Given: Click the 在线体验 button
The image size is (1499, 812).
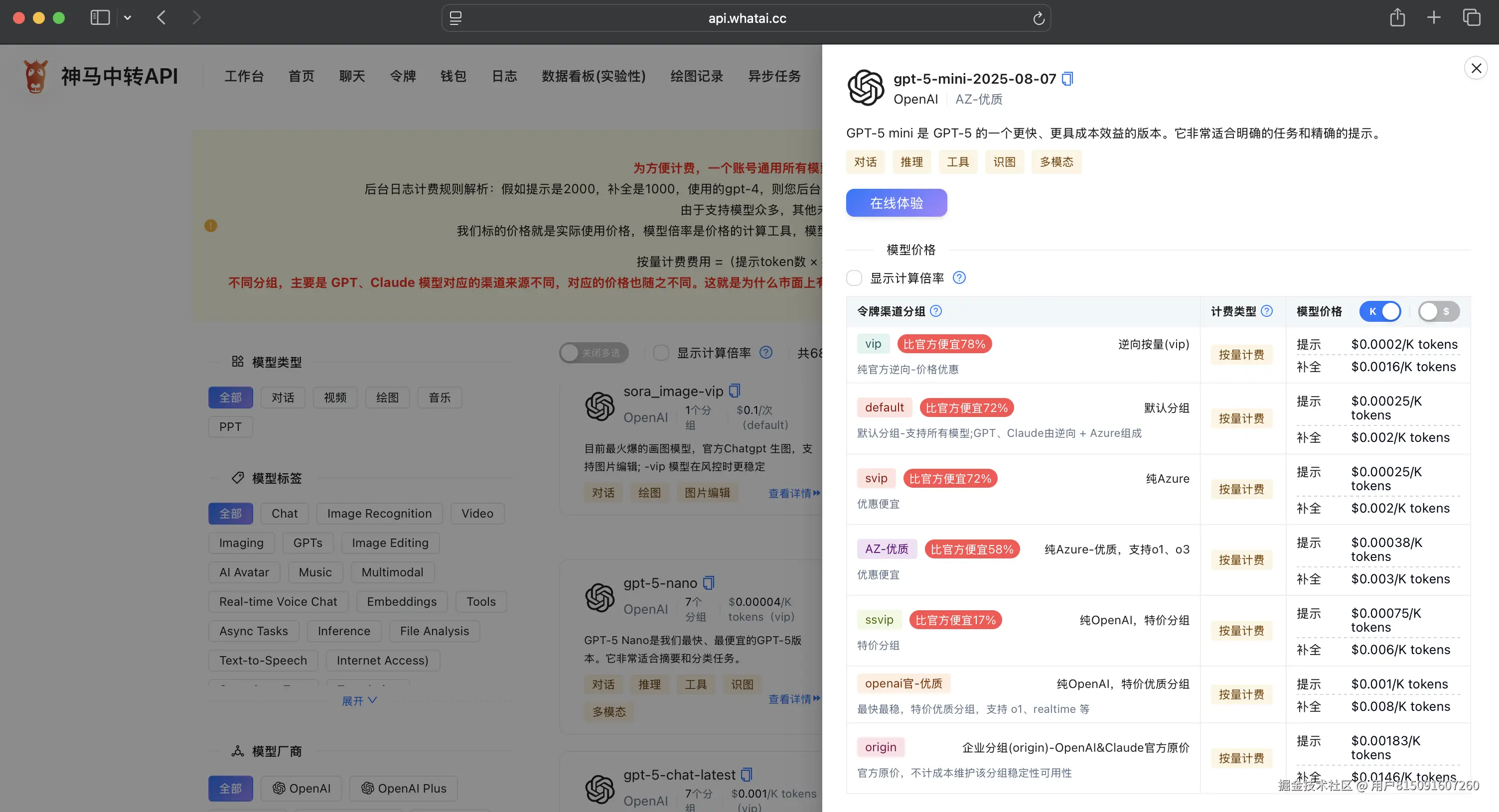Looking at the screenshot, I should 896,202.
